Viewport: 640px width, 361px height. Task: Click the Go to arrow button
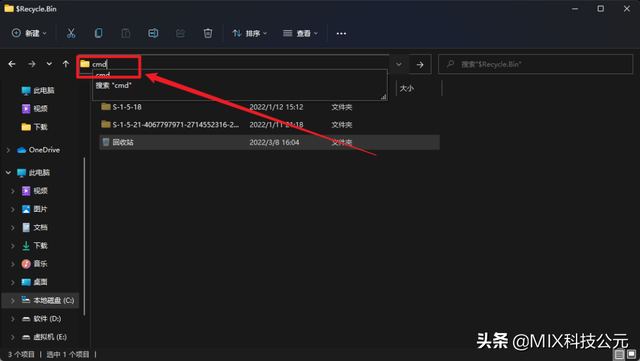click(420, 64)
